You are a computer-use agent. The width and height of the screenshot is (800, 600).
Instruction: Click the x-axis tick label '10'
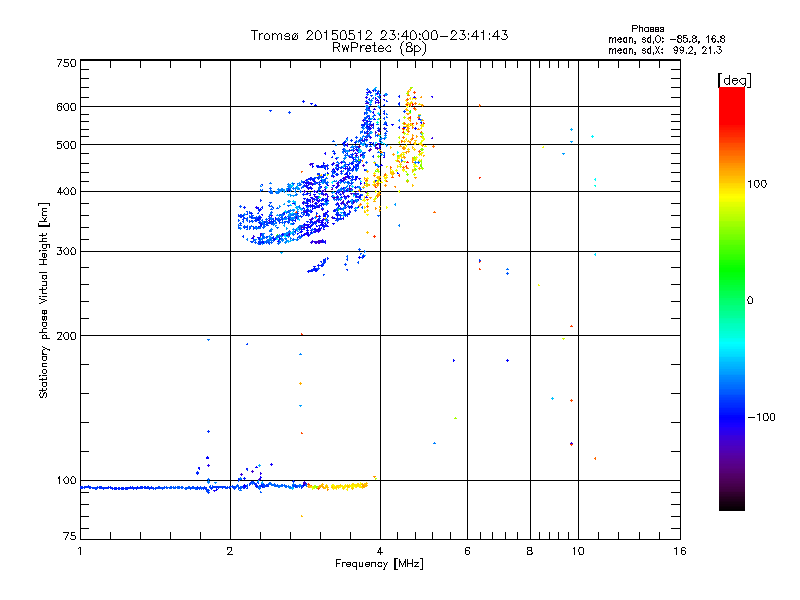[578, 551]
